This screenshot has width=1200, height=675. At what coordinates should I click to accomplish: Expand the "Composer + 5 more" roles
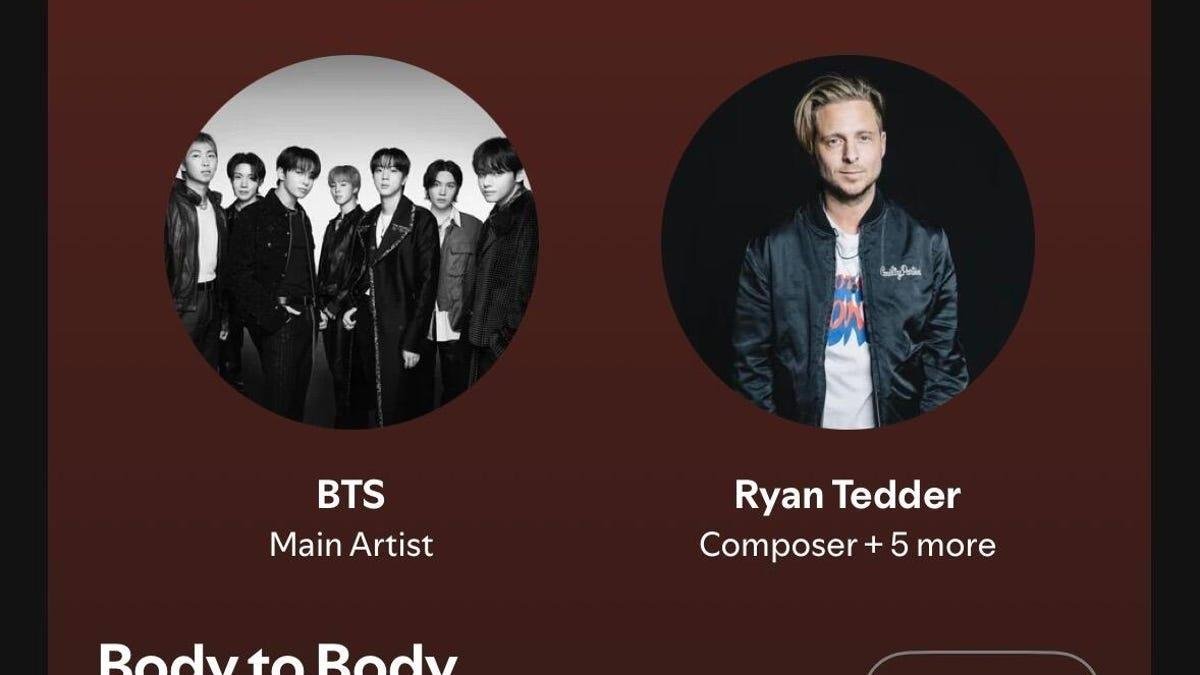click(x=848, y=545)
